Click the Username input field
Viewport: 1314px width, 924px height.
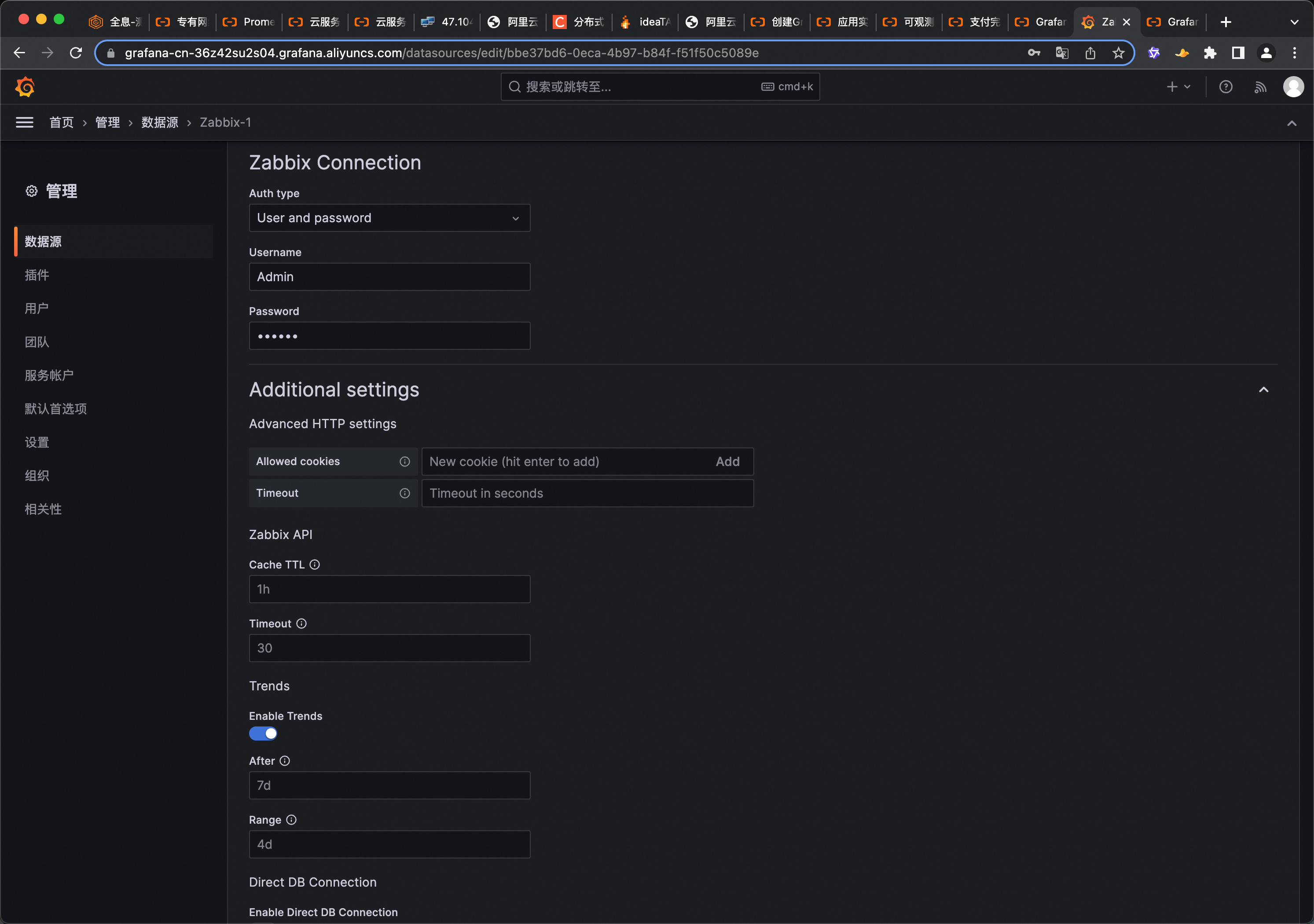389,277
